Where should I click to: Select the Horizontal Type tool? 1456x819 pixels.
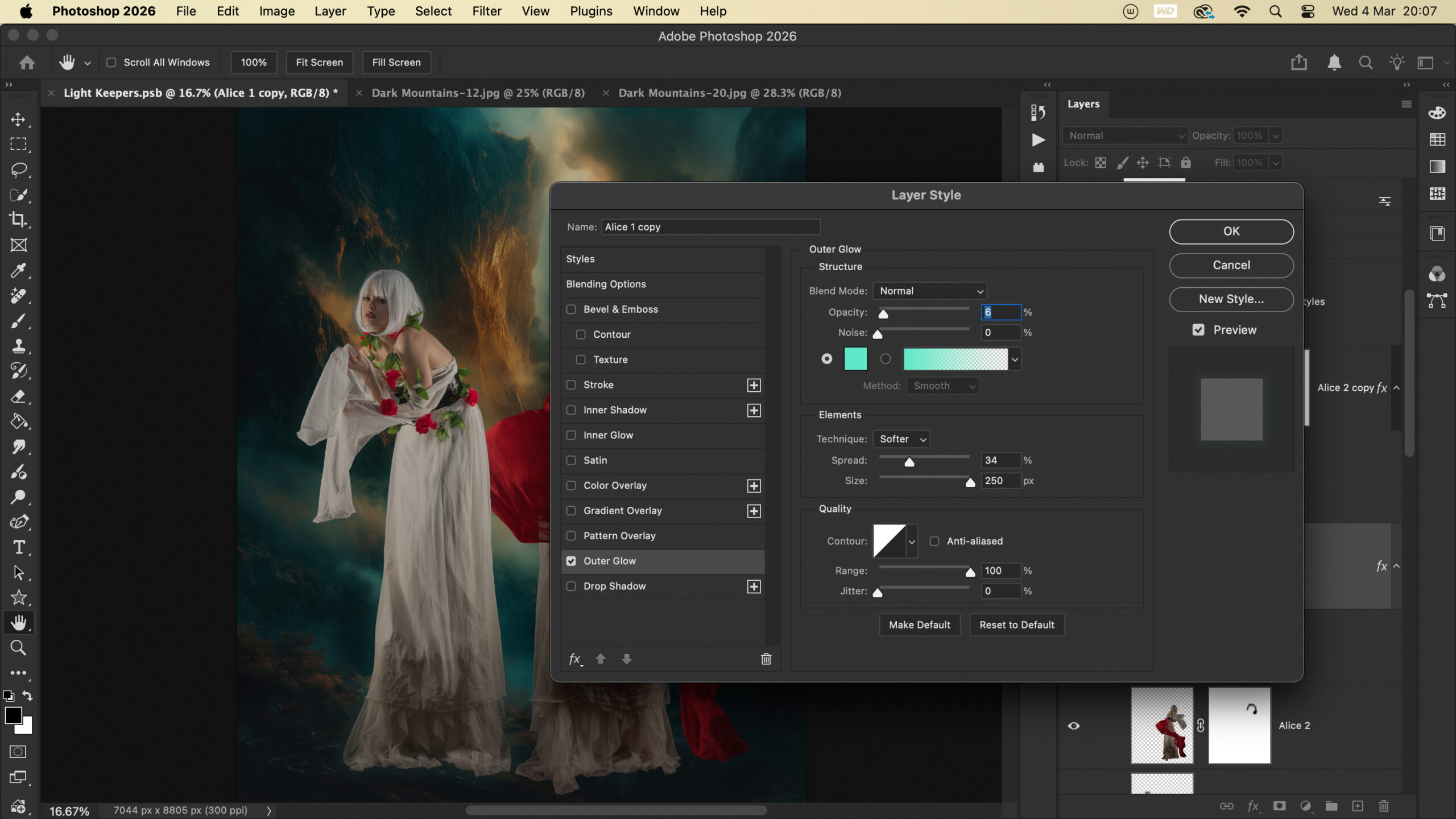(18, 547)
